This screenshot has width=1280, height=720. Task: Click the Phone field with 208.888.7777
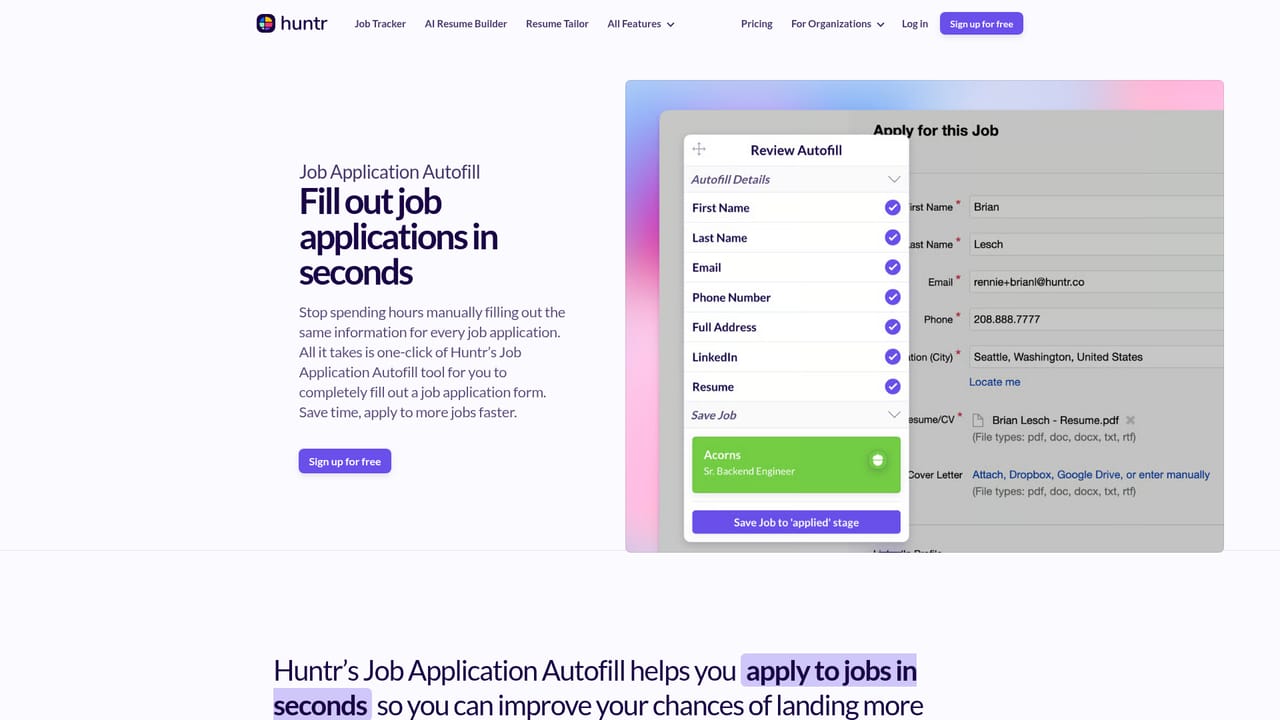pyautogui.click(x=1095, y=319)
